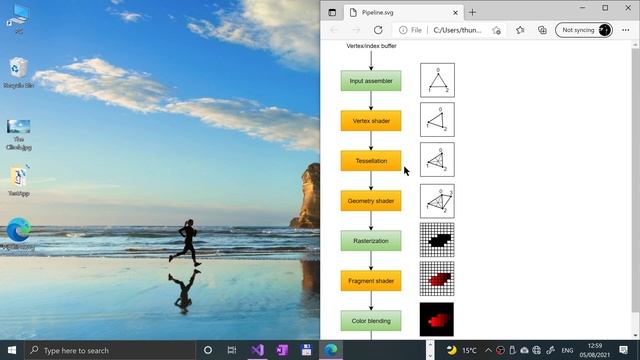
Task: Open the network globe tray icon
Action: (x=537, y=350)
